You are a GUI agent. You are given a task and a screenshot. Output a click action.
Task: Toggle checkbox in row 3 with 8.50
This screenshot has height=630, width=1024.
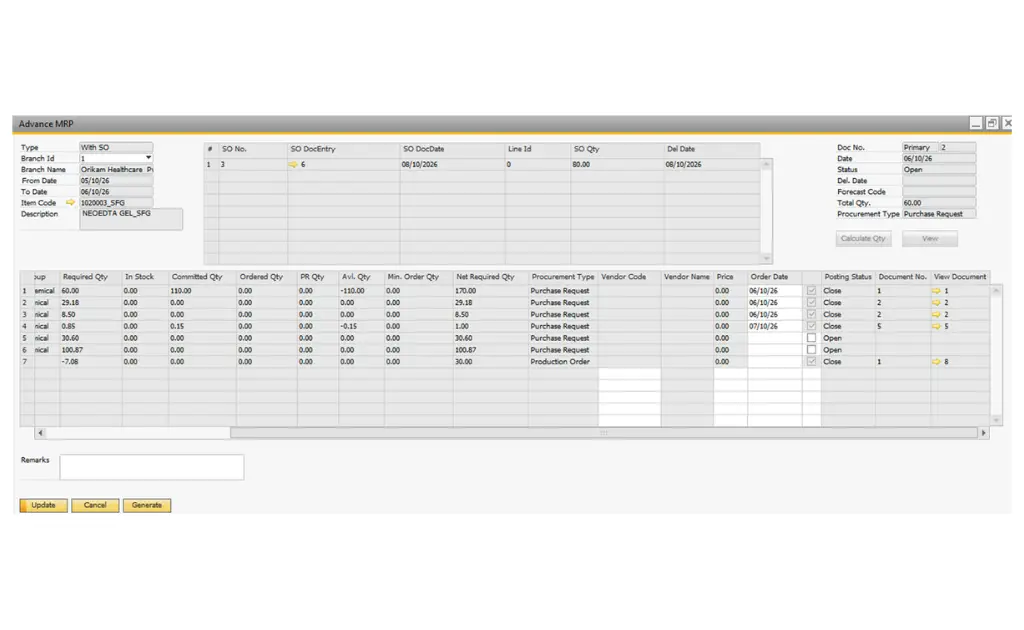(811, 314)
